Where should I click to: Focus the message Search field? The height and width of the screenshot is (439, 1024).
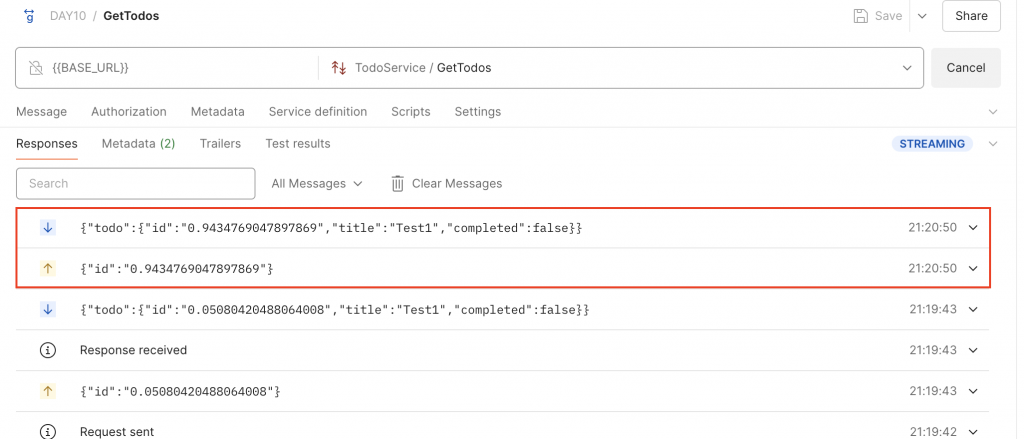(x=136, y=184)
